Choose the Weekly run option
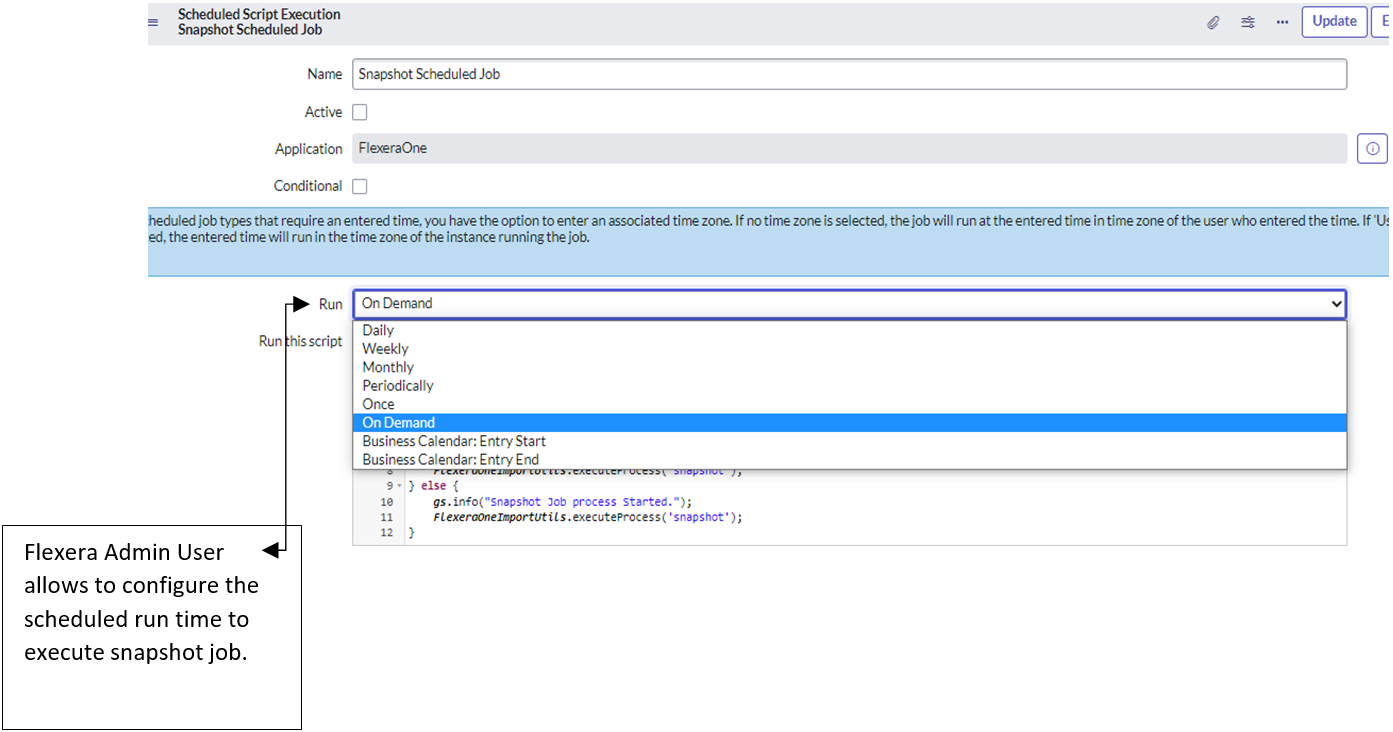1393x732 pixels. tap(385, 349)
